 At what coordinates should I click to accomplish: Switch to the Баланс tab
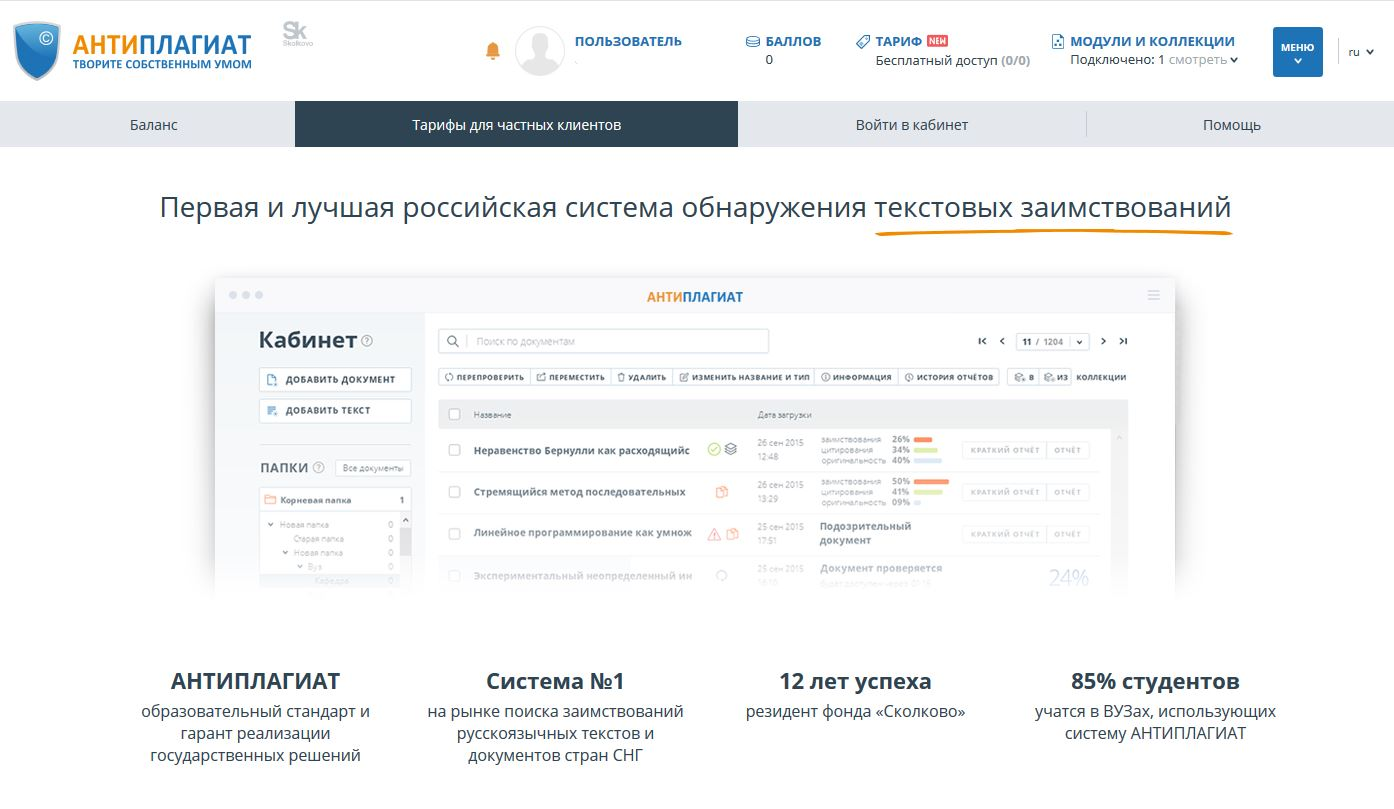pyautogui.click(x=154, y=125)
